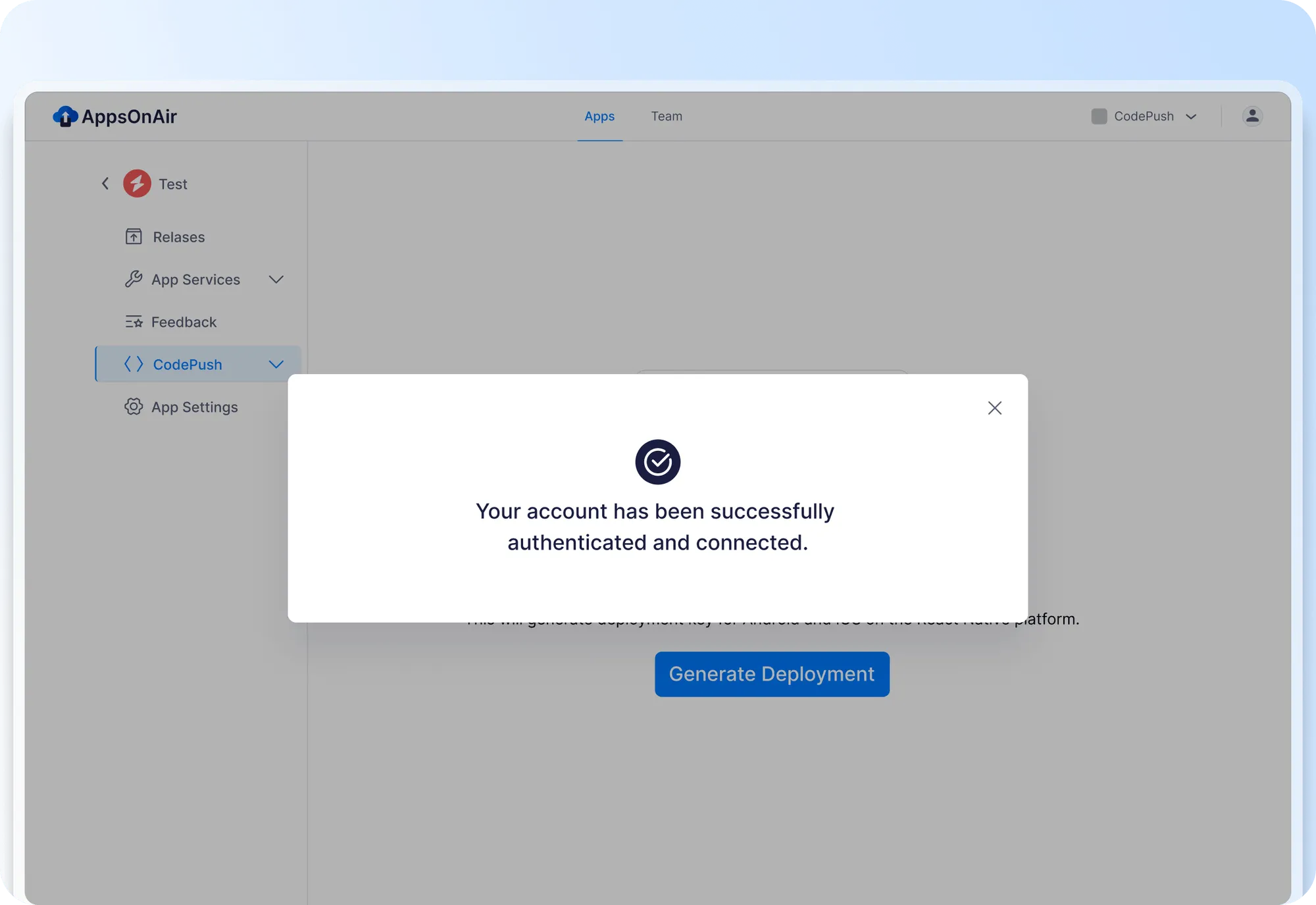This screenshot has height=905, width=1316.
Task: Click the gray CodePush workspace square icon
Action: click(x=1099, y=116)
